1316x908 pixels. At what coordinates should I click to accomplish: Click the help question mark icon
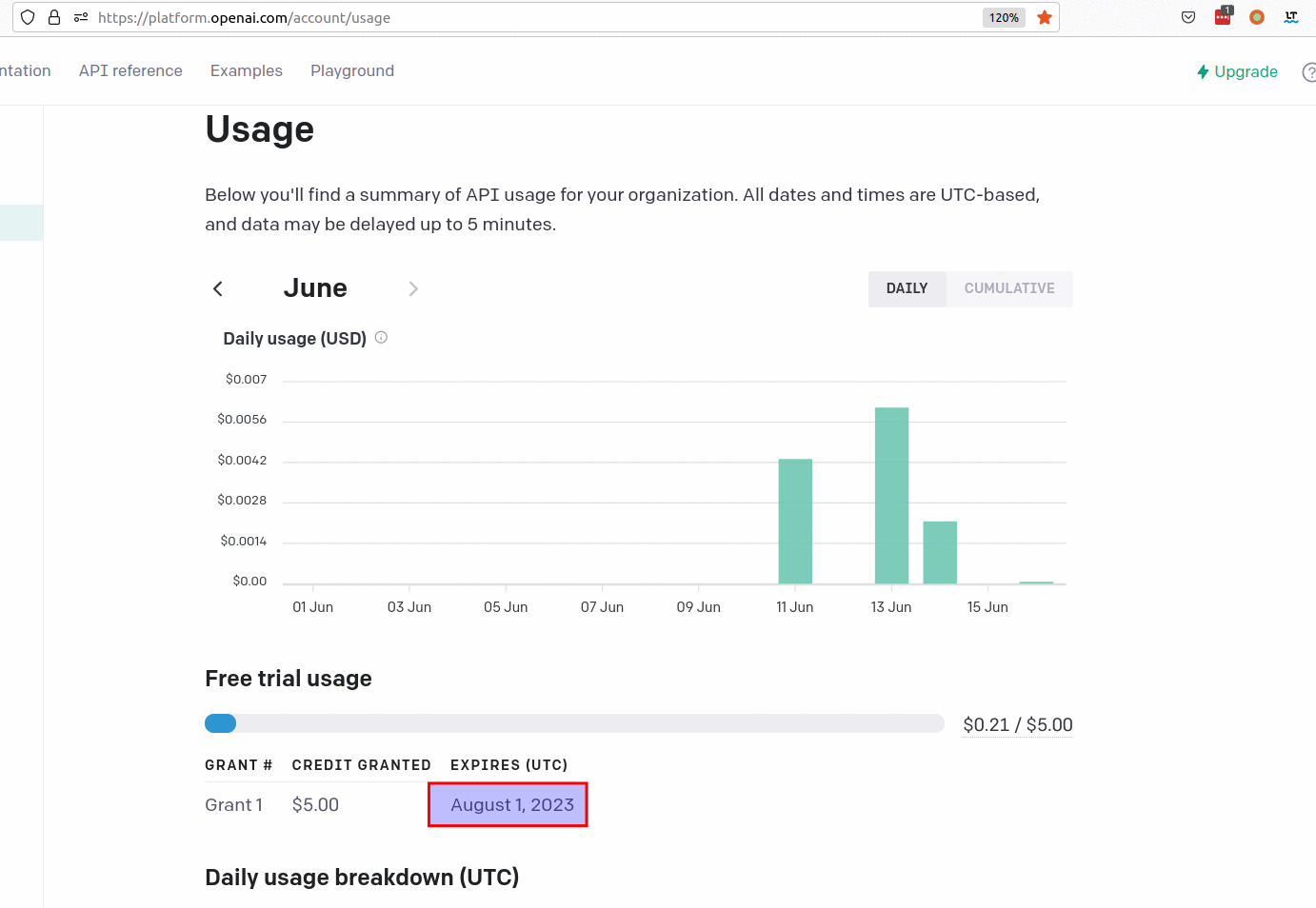[x=1309, y=72]
